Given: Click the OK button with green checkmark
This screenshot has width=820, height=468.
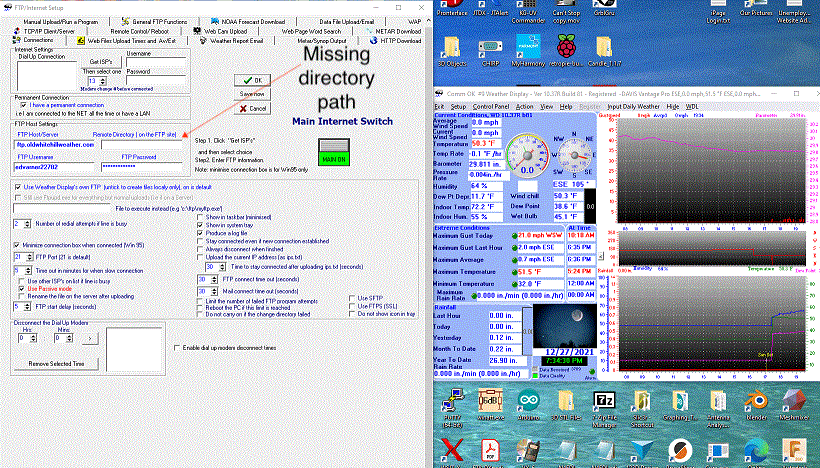Looking at the screenshot, I should click(252, 80).
